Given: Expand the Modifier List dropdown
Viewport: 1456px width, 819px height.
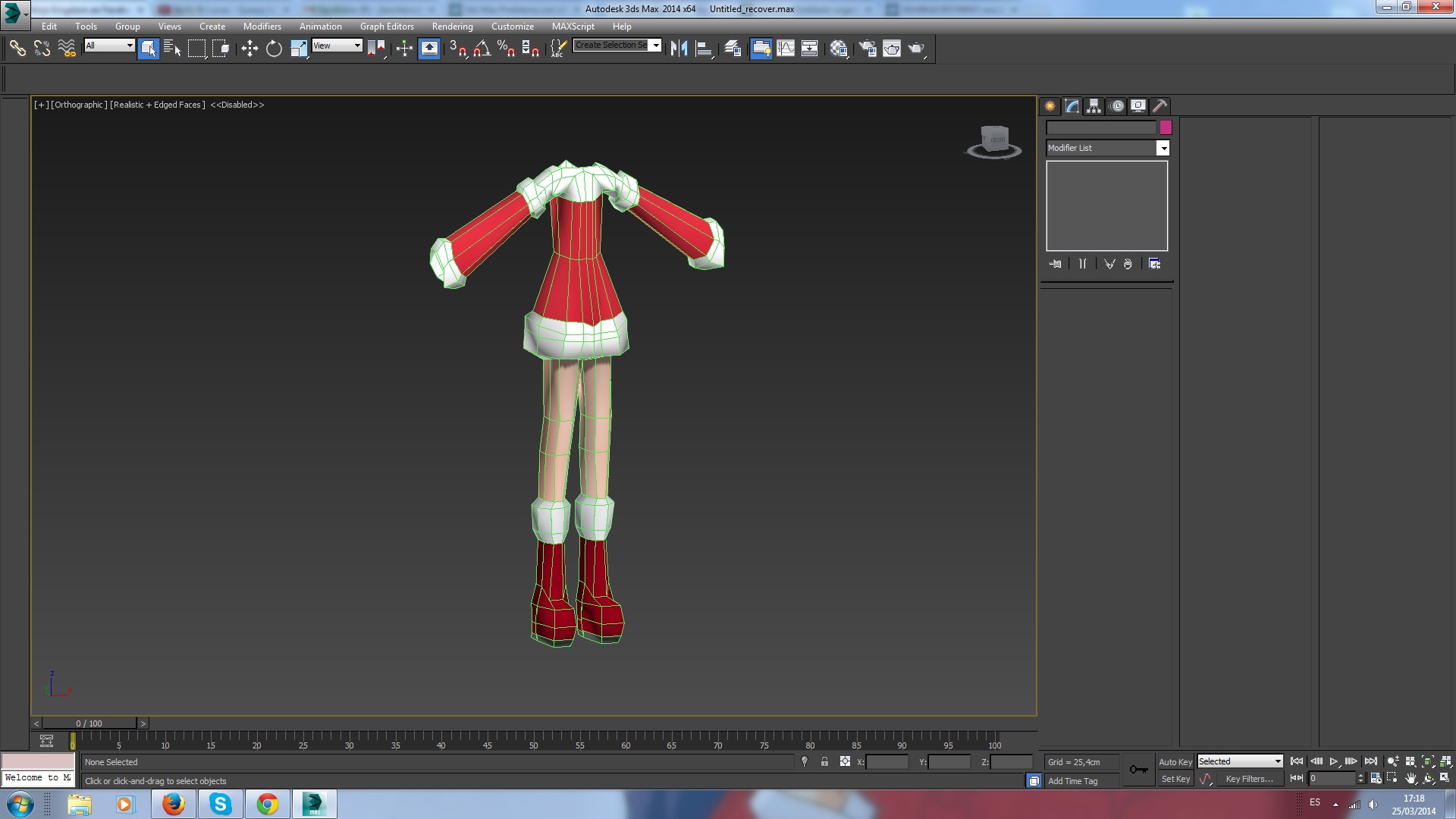Looking at the screenshot, I should point(1163,149).
